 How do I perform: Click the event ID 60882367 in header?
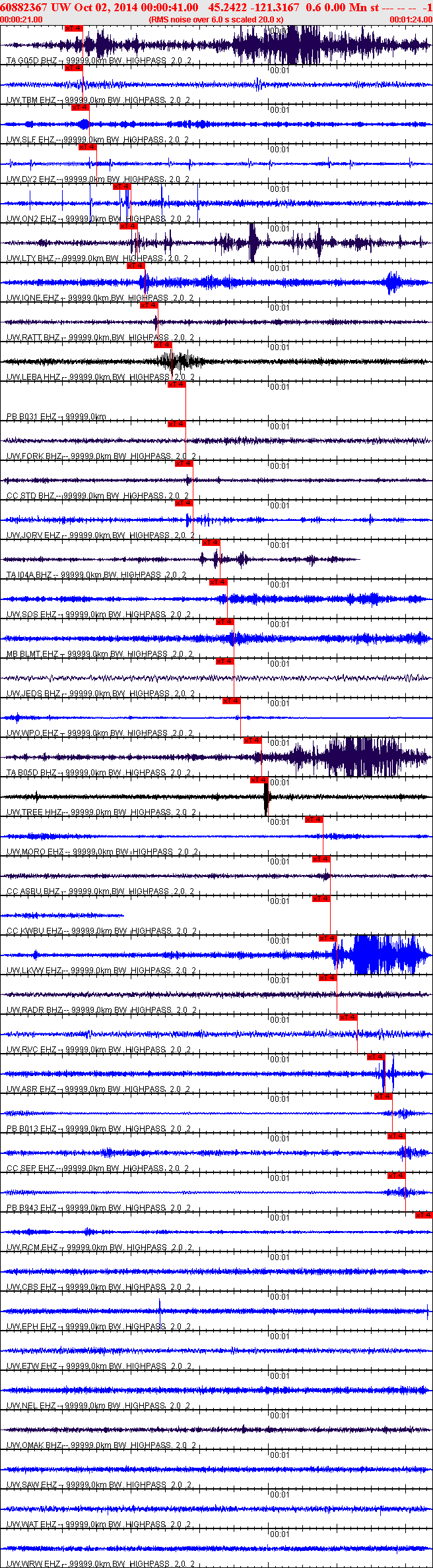coord(21,7)
